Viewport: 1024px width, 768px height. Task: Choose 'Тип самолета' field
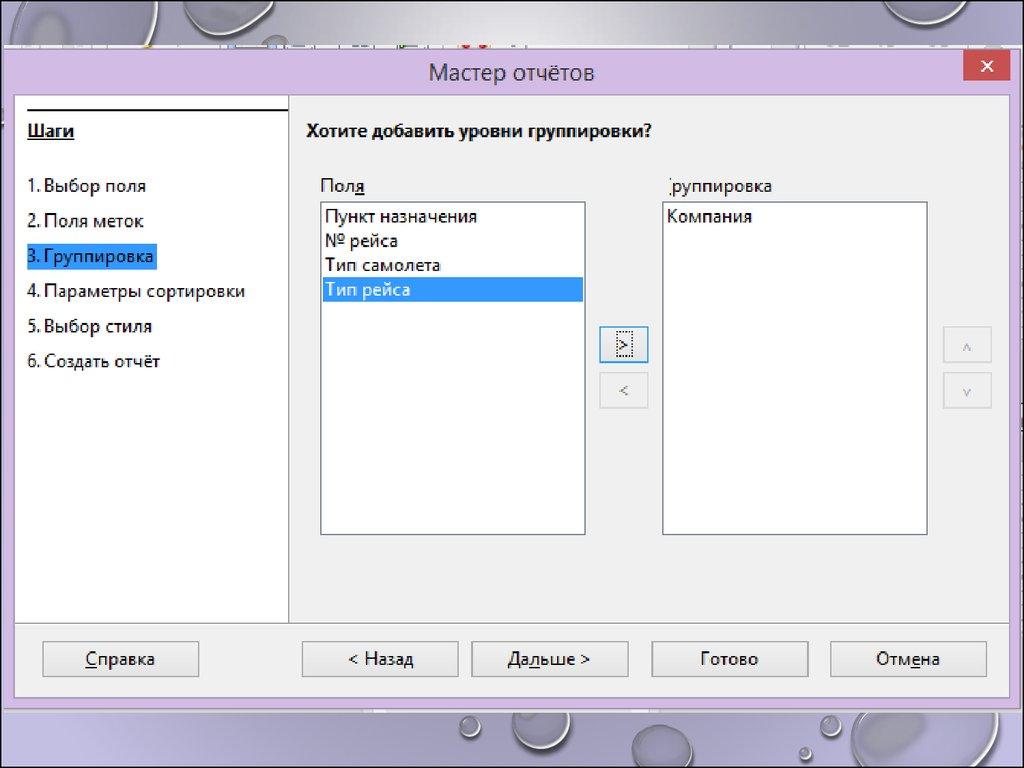point(382,265)
